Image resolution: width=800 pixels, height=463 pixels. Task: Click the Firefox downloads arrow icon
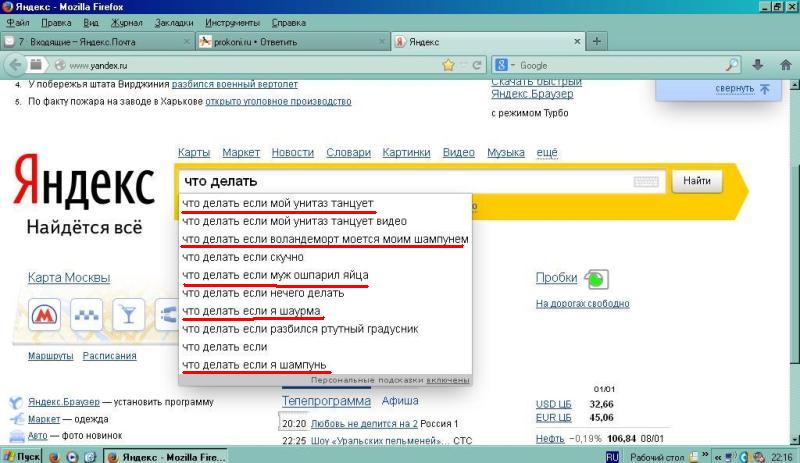click(759, 65)
